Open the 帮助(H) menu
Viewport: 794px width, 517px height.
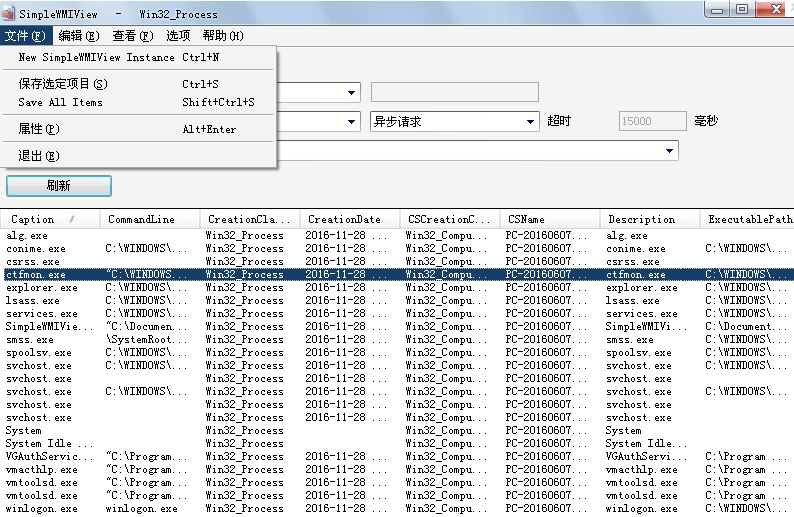223,36
